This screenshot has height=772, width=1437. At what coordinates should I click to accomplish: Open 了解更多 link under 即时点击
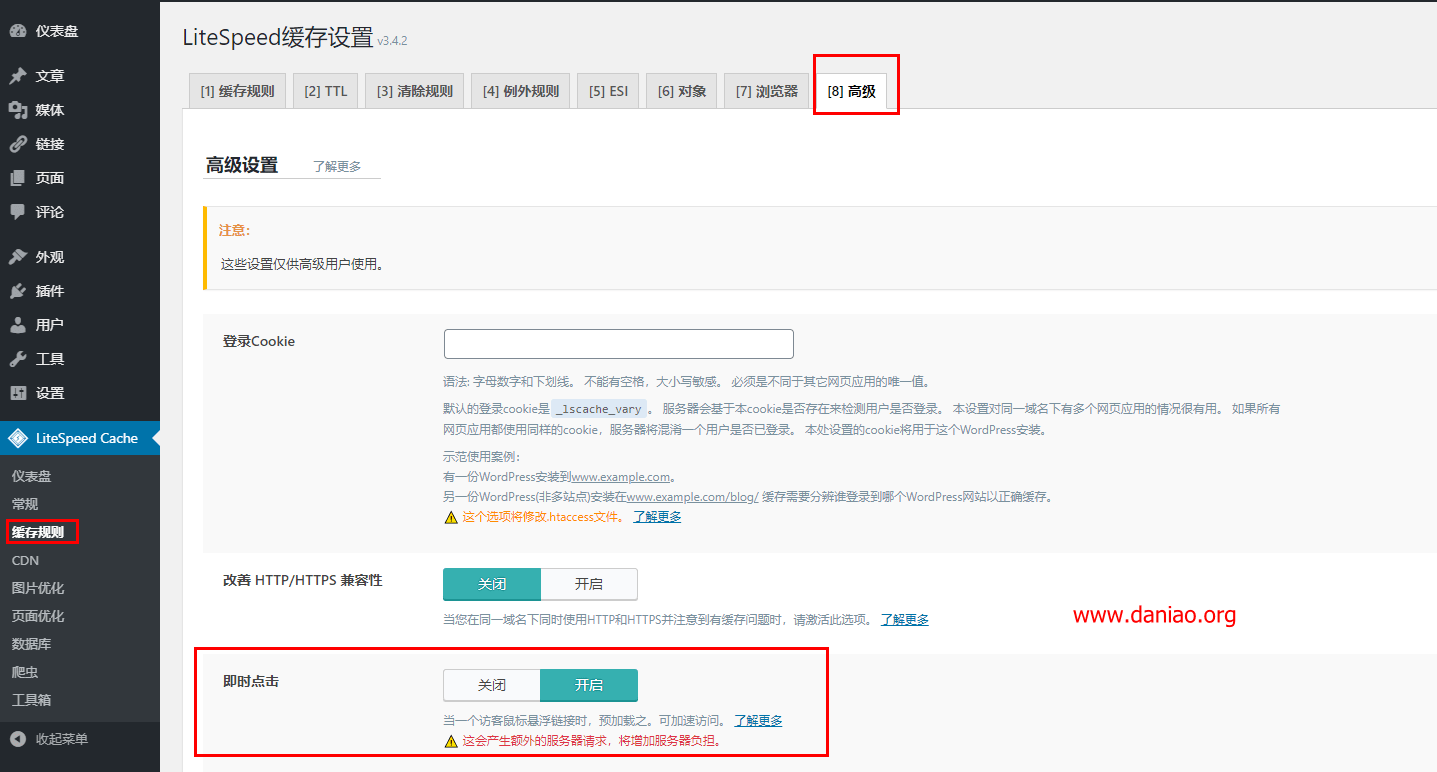[x=758, y=721]
